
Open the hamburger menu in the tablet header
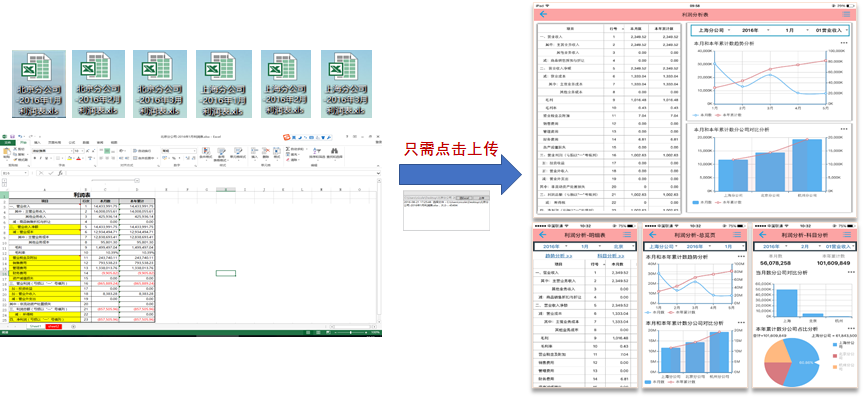846,14
